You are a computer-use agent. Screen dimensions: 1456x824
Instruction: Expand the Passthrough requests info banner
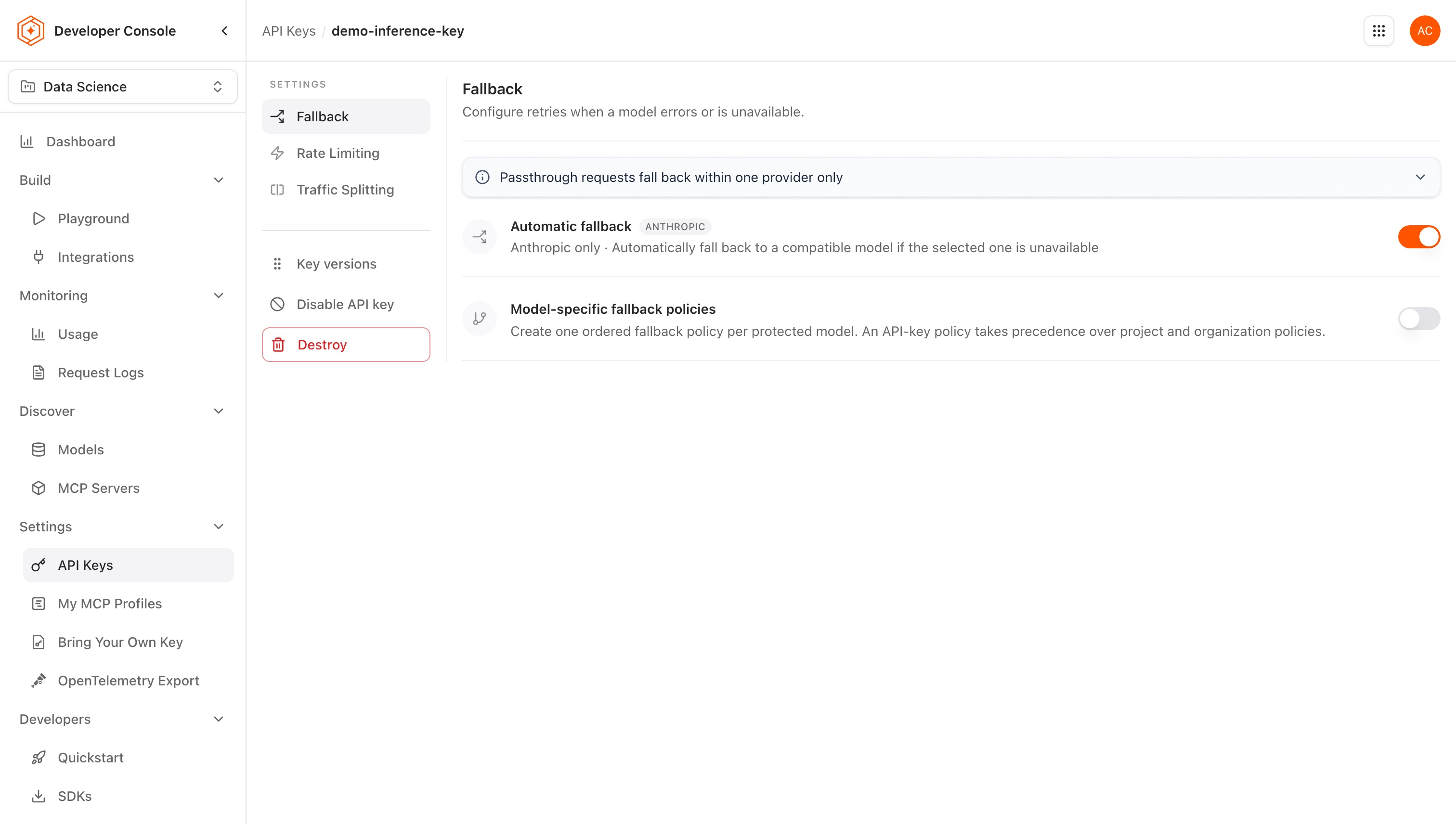(951, 177)
